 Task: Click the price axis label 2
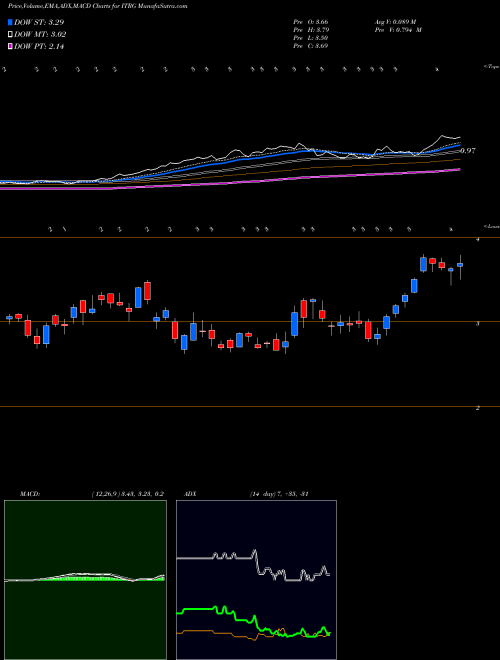pyautogui.click(x=478, y=408)
